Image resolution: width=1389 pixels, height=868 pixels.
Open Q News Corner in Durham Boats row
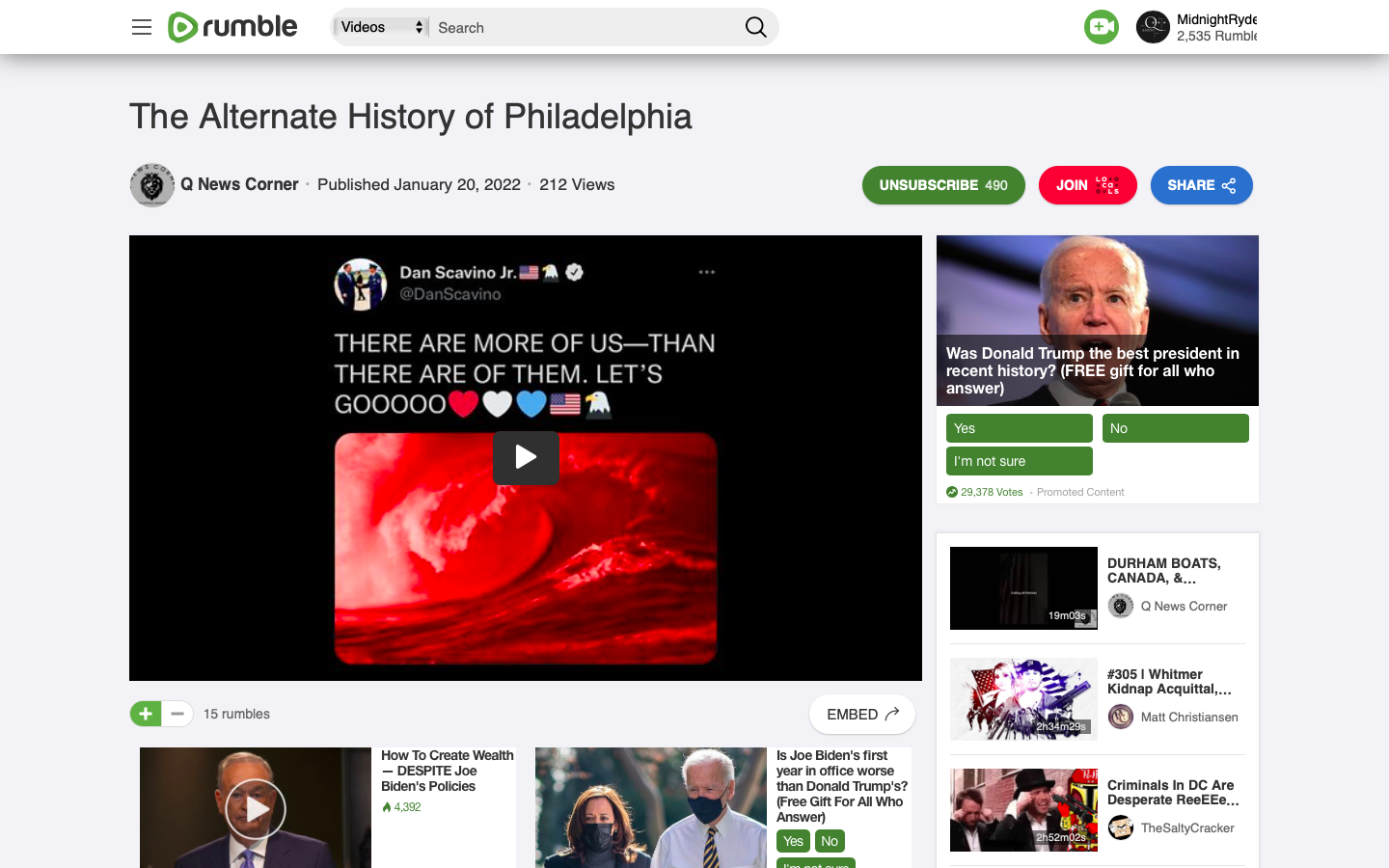pyautogui.click(x=1184, y=606)
